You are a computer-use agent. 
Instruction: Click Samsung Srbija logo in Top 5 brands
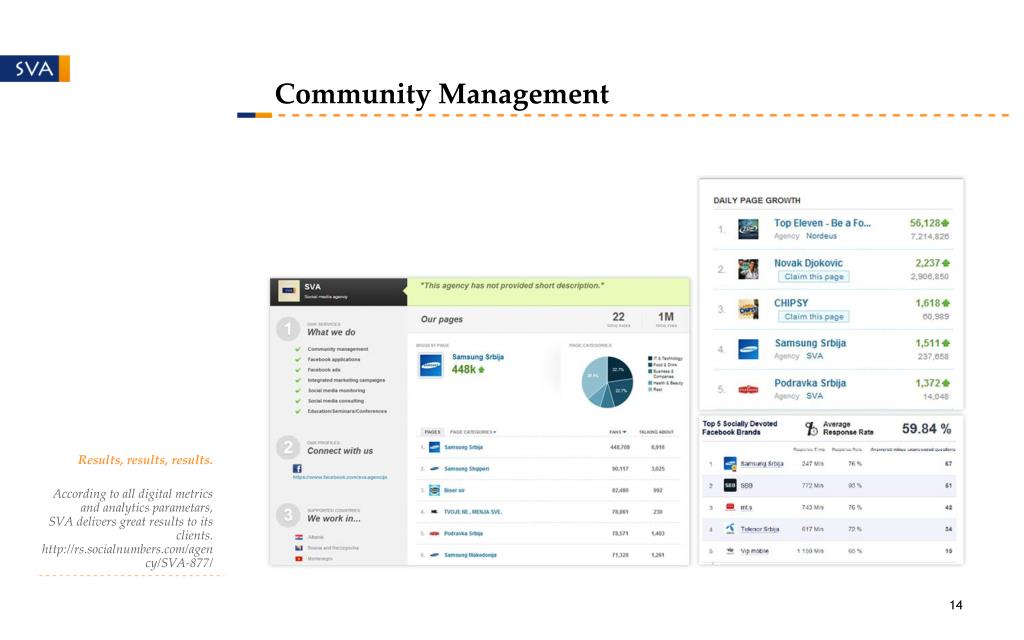click(730, 464)
